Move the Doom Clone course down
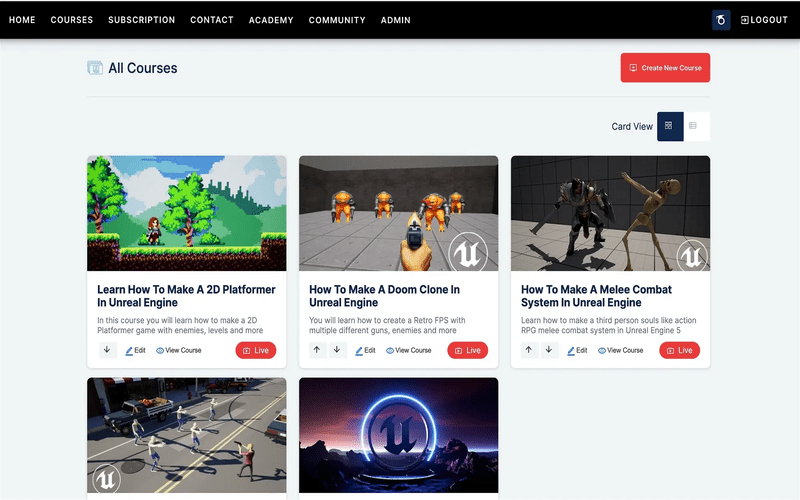The height and width of the screenshot is (500, 800). click(x=337, y=350)
